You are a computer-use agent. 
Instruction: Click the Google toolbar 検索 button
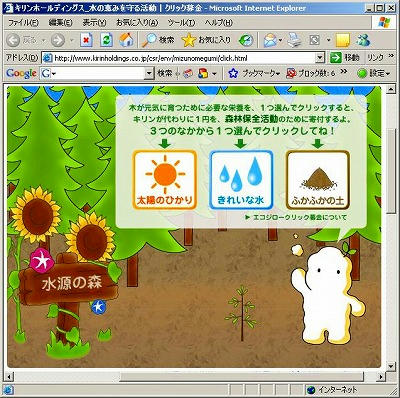coord(165,73)
